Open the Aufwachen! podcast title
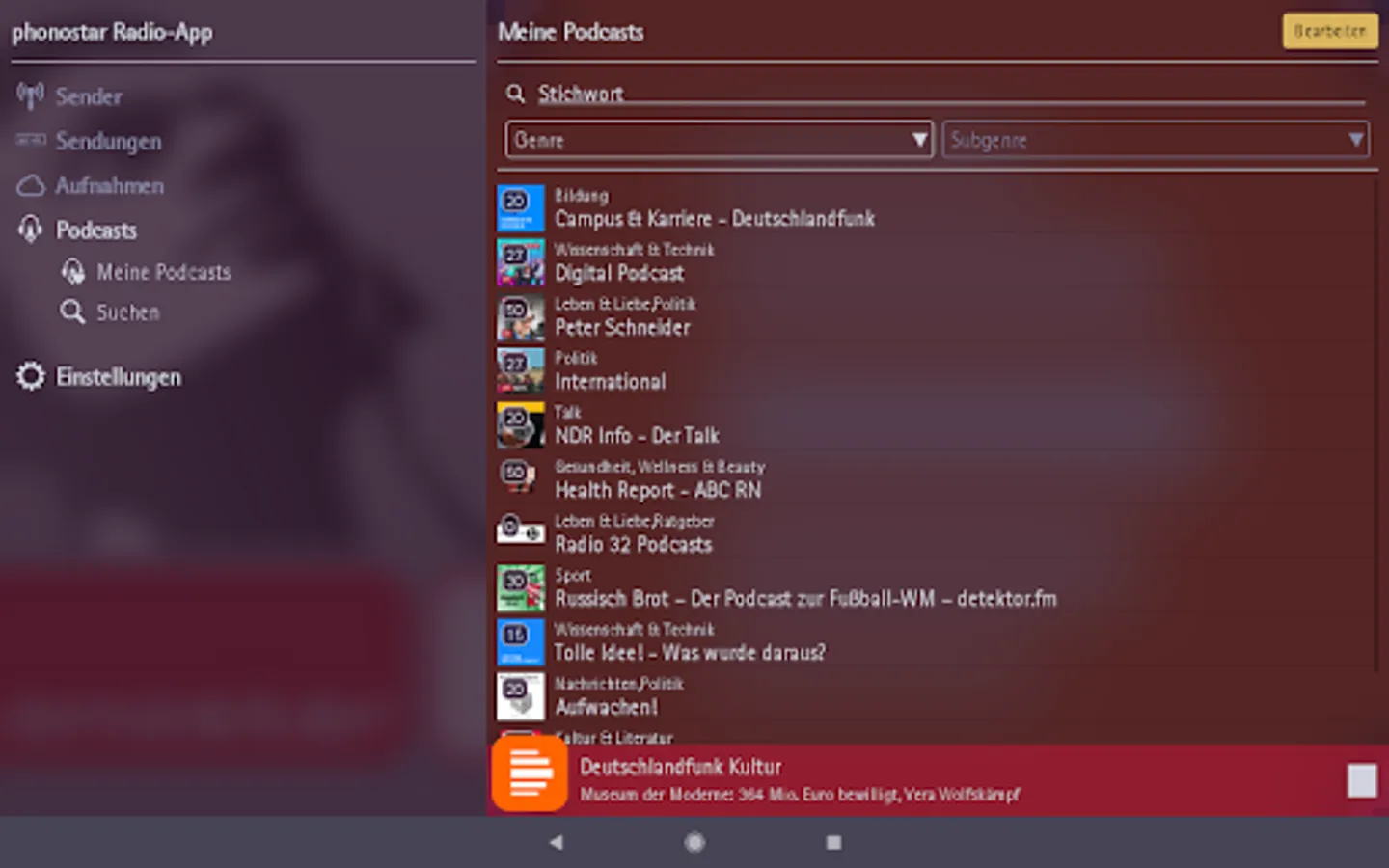 pos(606,707)
